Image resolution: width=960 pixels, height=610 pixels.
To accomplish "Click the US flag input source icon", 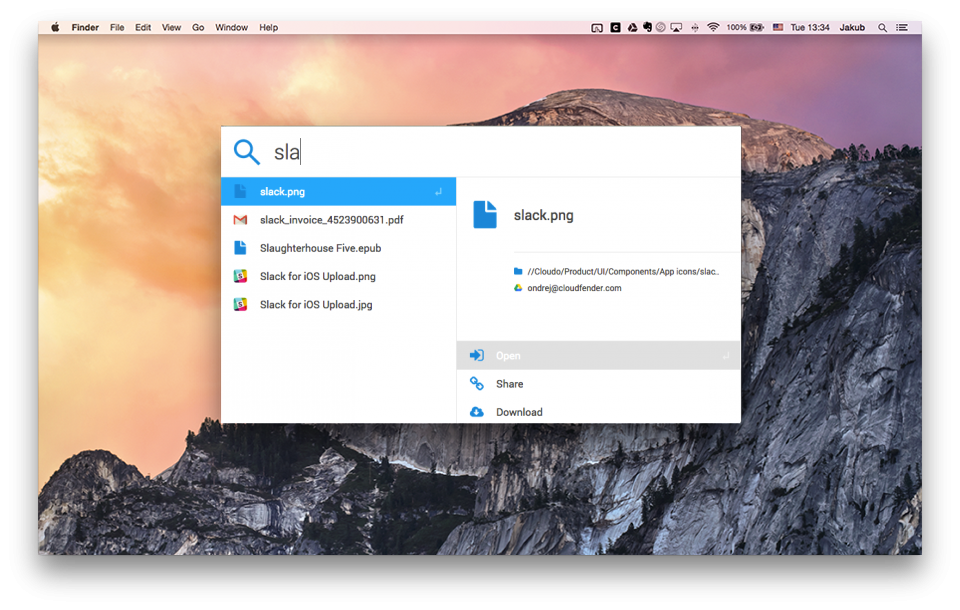I will coord(778,28).
